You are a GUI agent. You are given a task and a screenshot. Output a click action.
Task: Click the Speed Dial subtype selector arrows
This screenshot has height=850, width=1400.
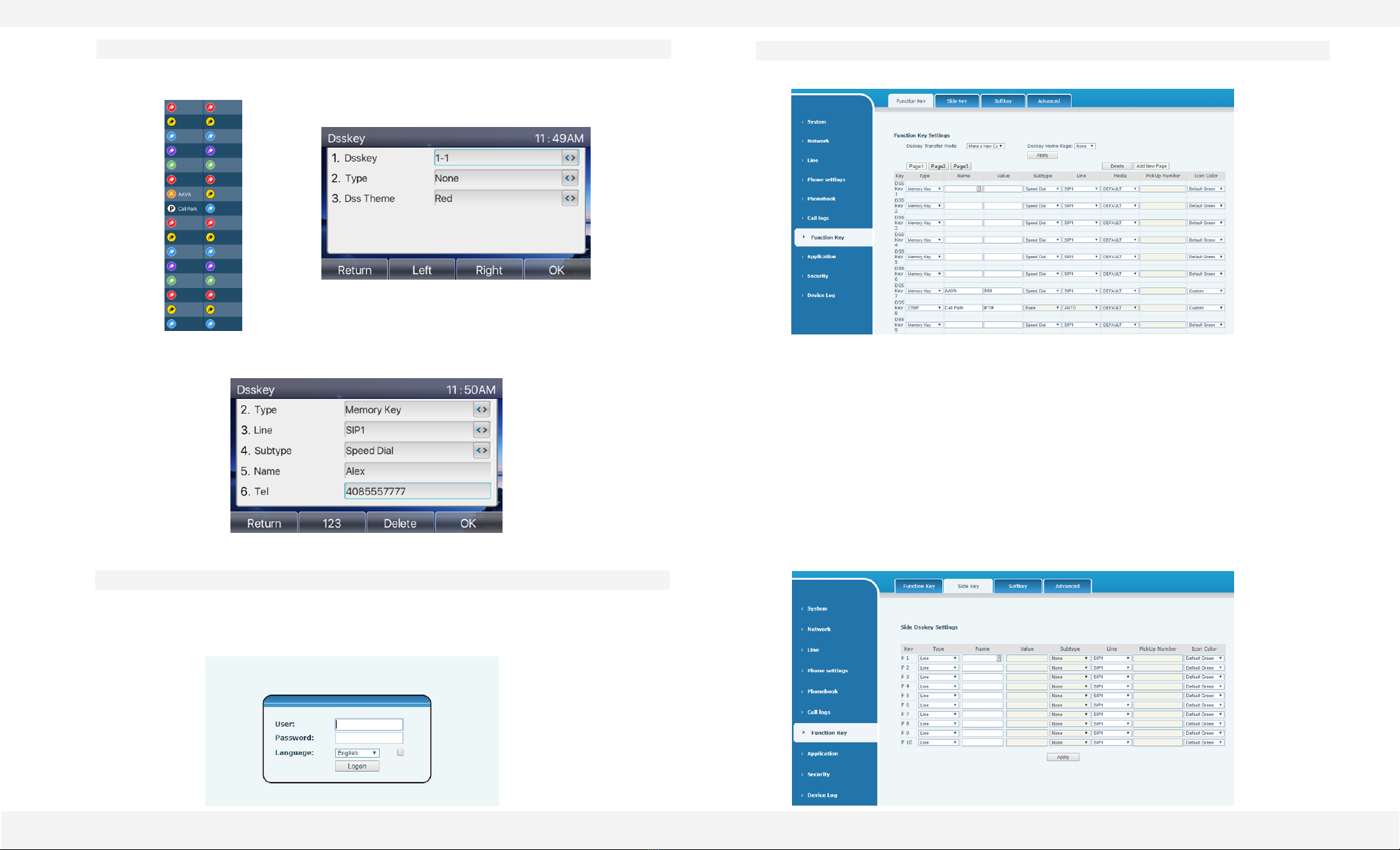coord(482,450)
